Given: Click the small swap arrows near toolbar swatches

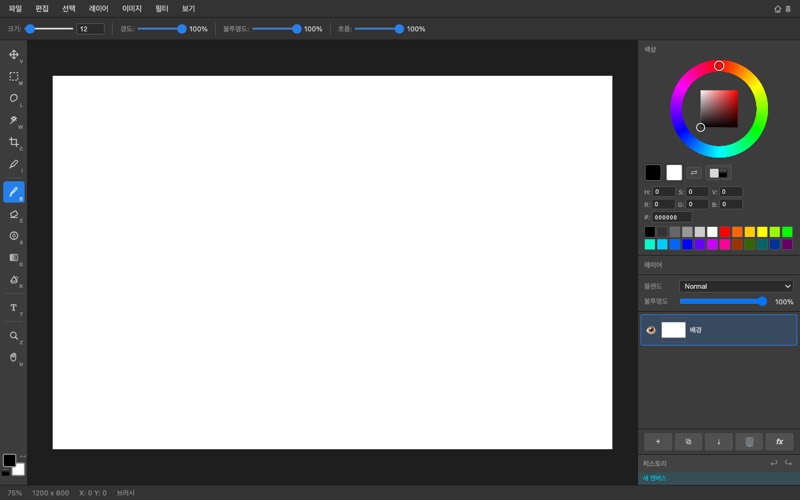Looking at the screenshot, I should (x=22, y=457).
